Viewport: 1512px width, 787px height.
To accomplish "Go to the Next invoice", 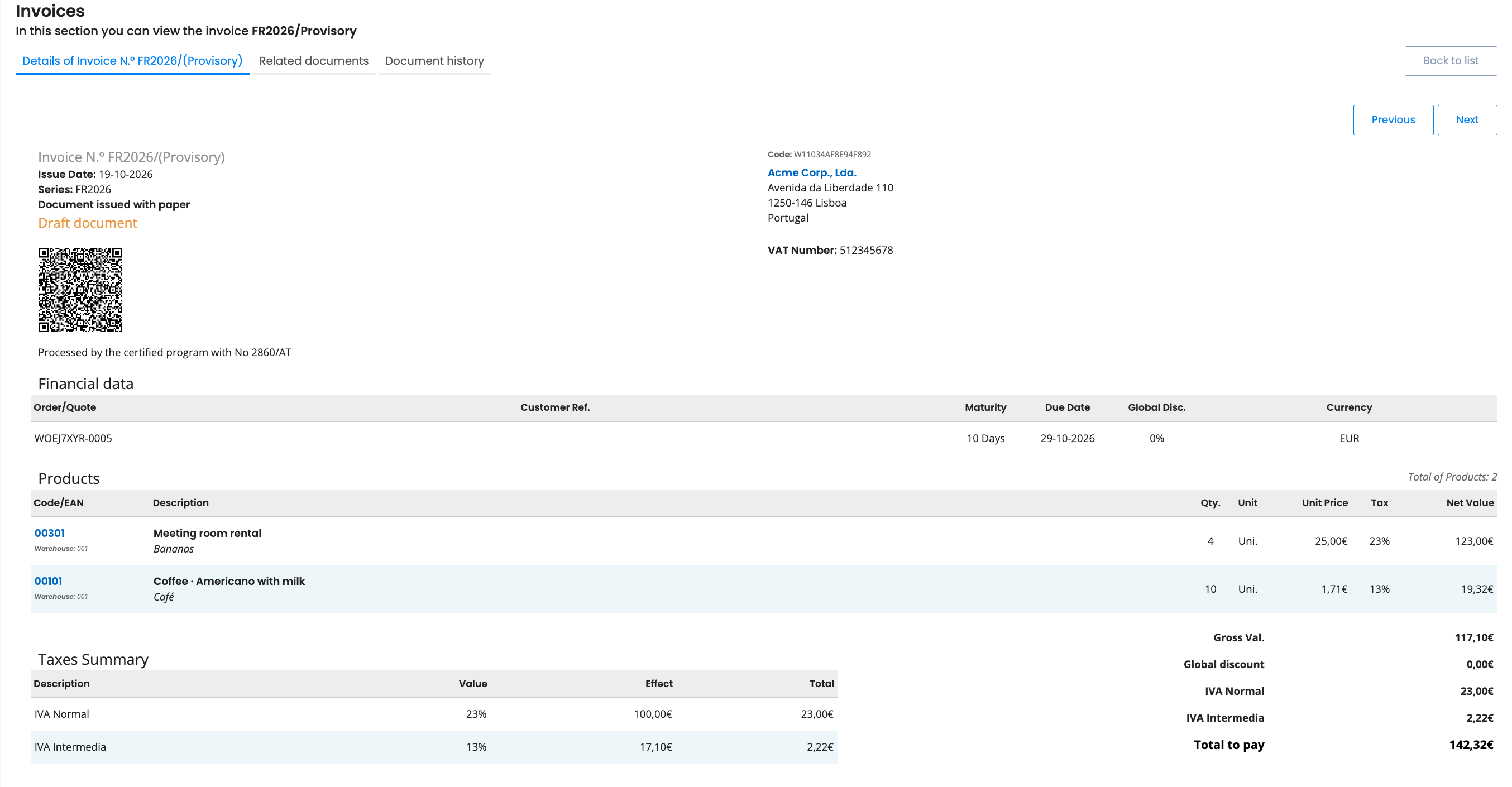I will [1467, 119].
